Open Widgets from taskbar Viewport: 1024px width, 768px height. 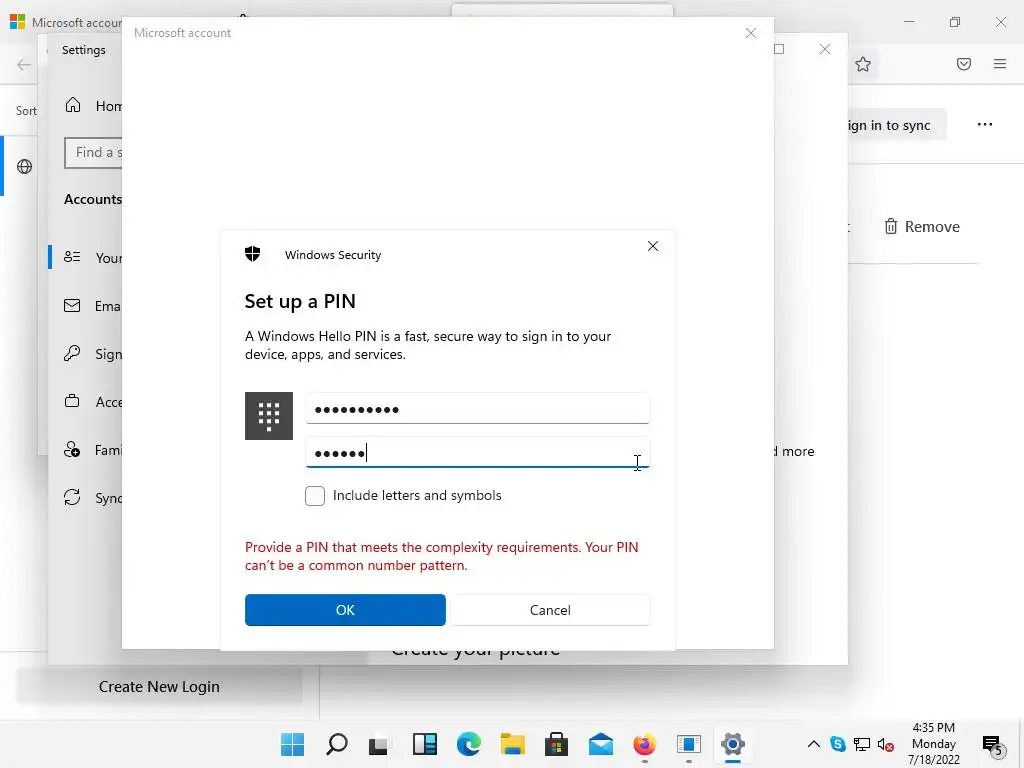coord(424,744)
